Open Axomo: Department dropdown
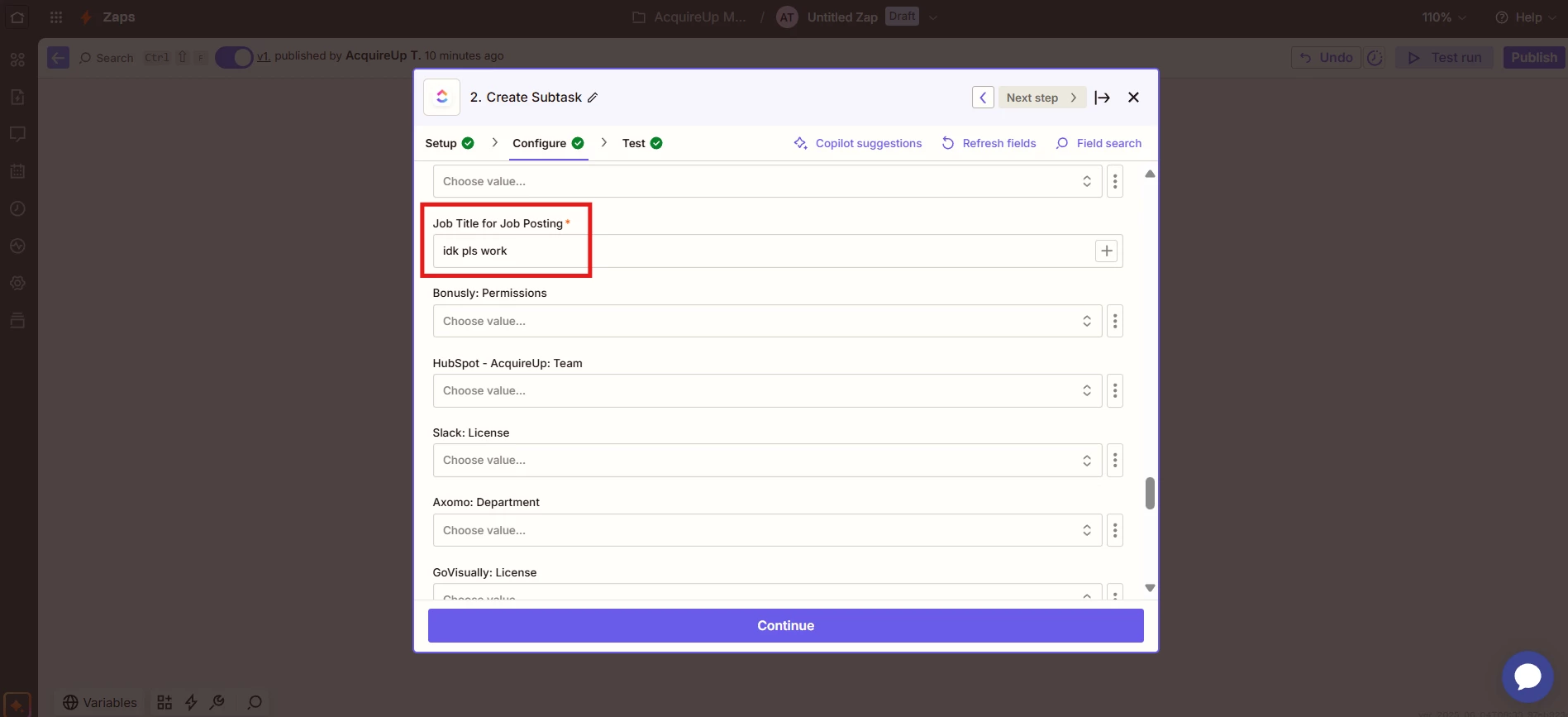Image resolution: width=1568 pixels, height=717 pixels. (767, 530)
